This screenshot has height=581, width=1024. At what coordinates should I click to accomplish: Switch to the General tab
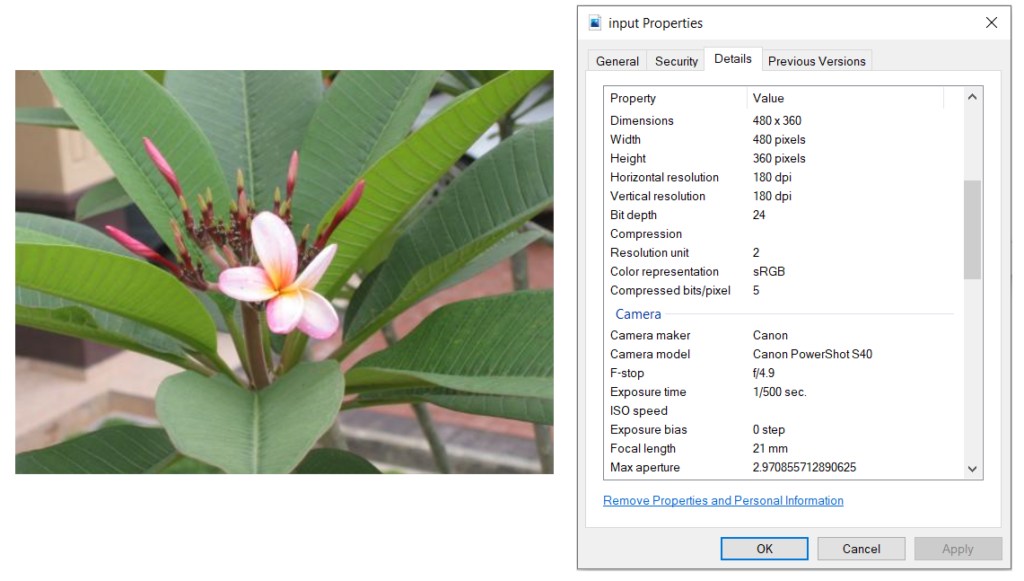[617, 61]
